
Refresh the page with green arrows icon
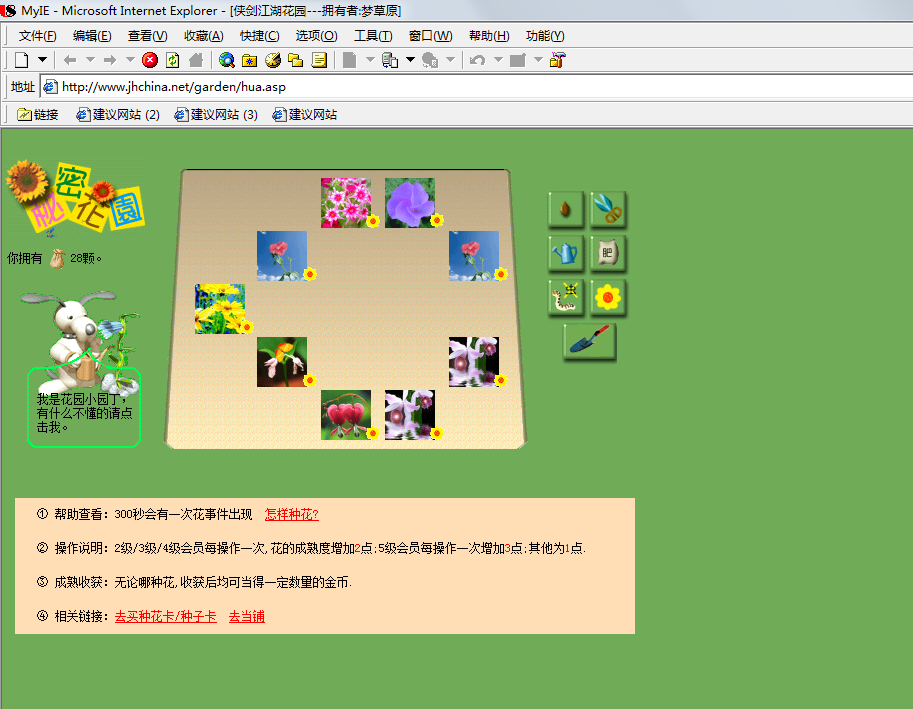(173, 60)
